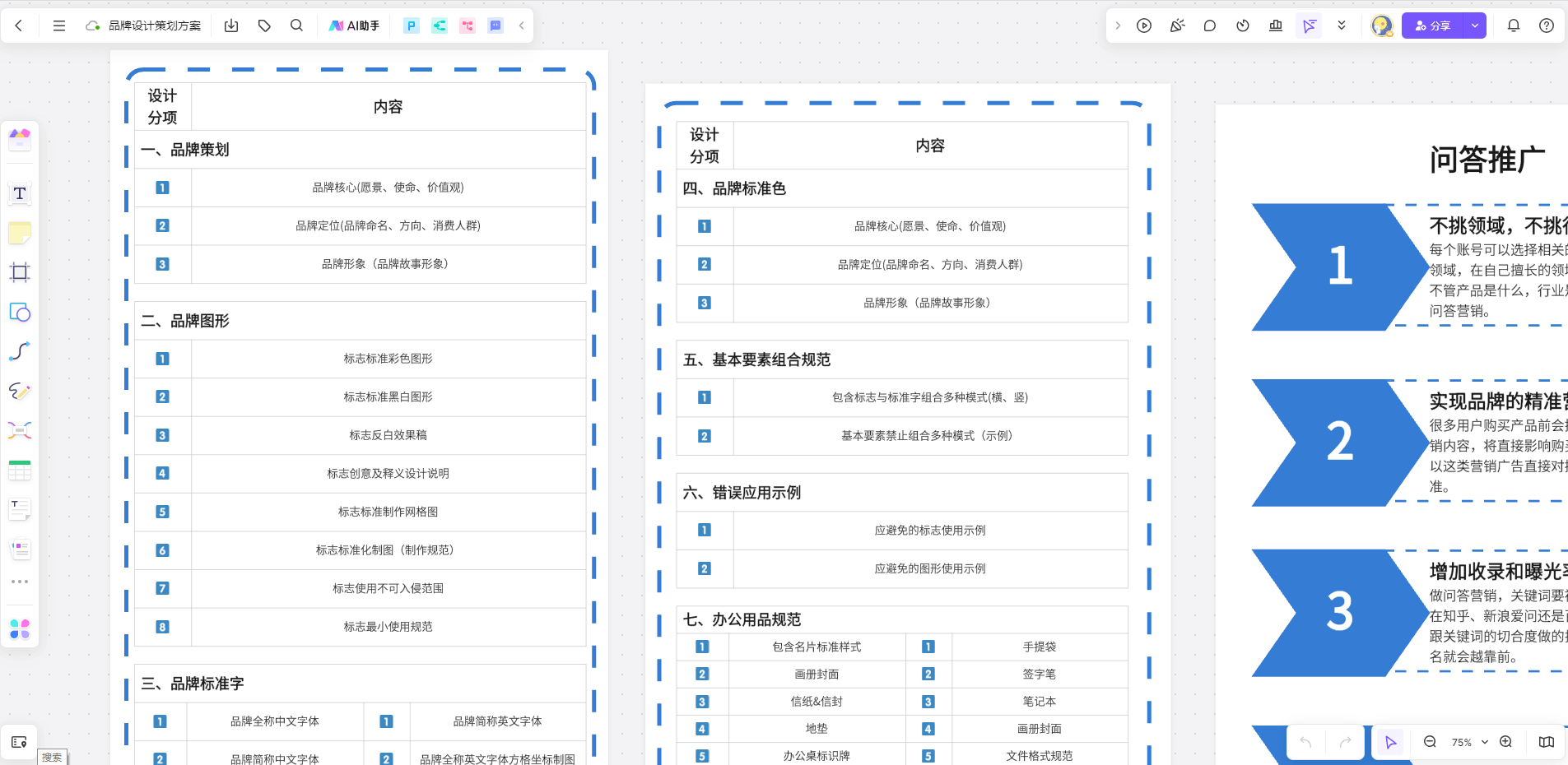This screenshot has width=1568, height=765.
Task: Open the celebrate confetti icon
Action: pos(1177,25)
